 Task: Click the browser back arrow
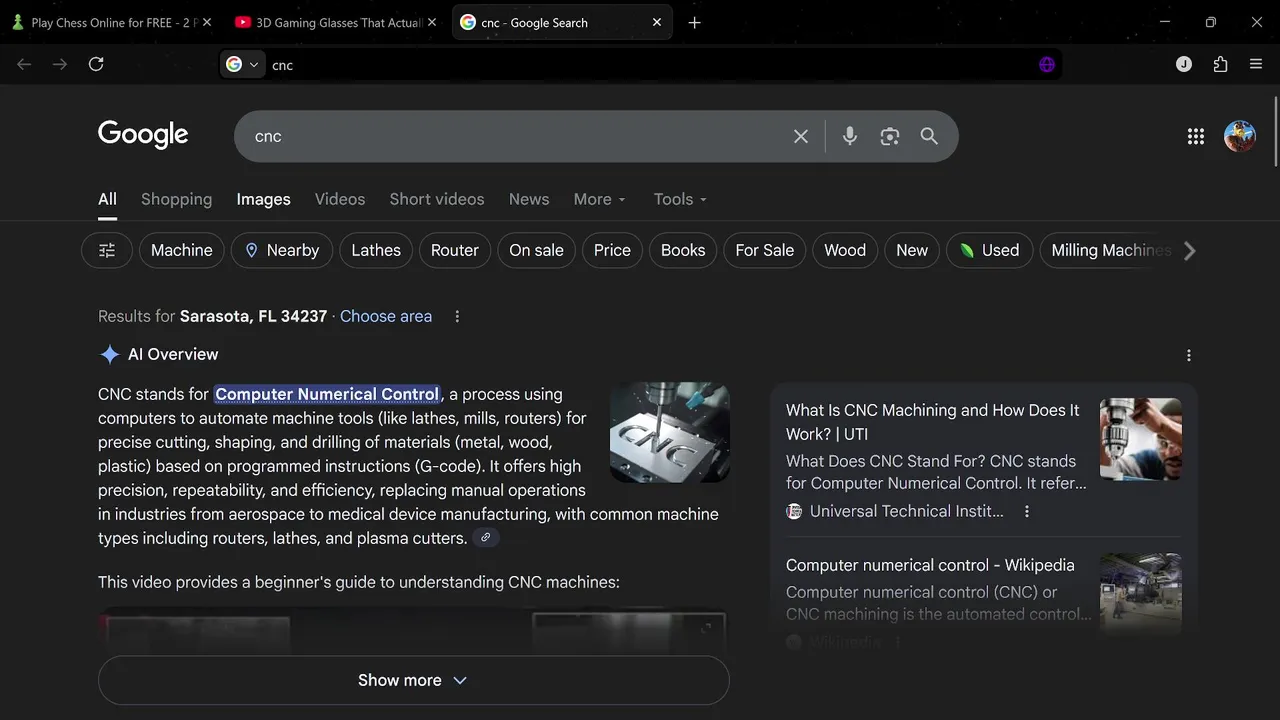pos(24,64)
